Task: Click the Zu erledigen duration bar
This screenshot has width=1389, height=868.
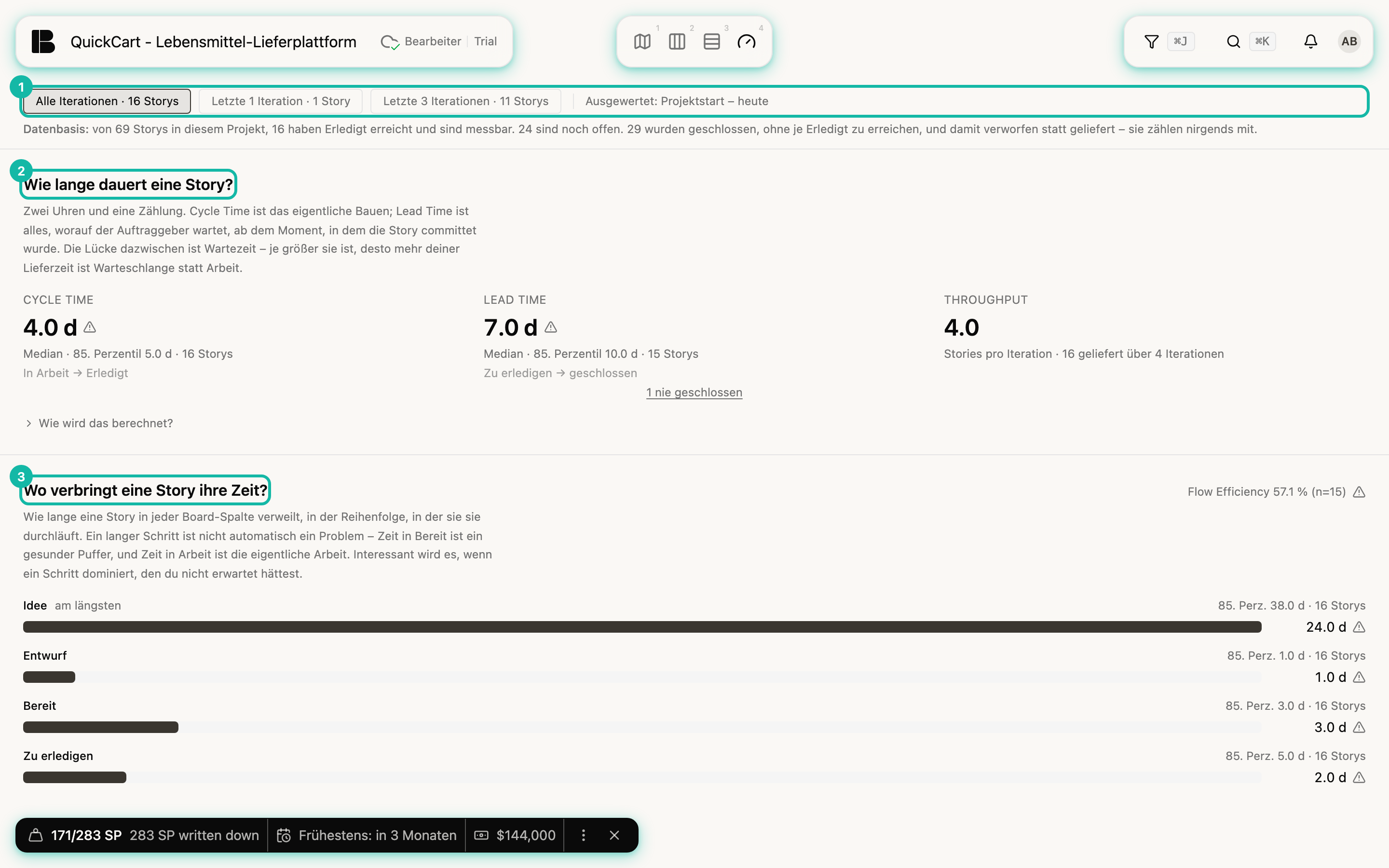Action: pos(75,777)
